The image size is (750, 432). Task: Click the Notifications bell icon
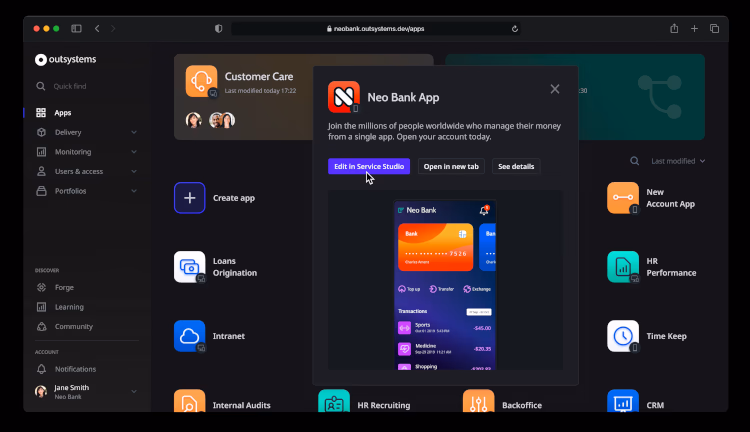(x=41, y=369)
